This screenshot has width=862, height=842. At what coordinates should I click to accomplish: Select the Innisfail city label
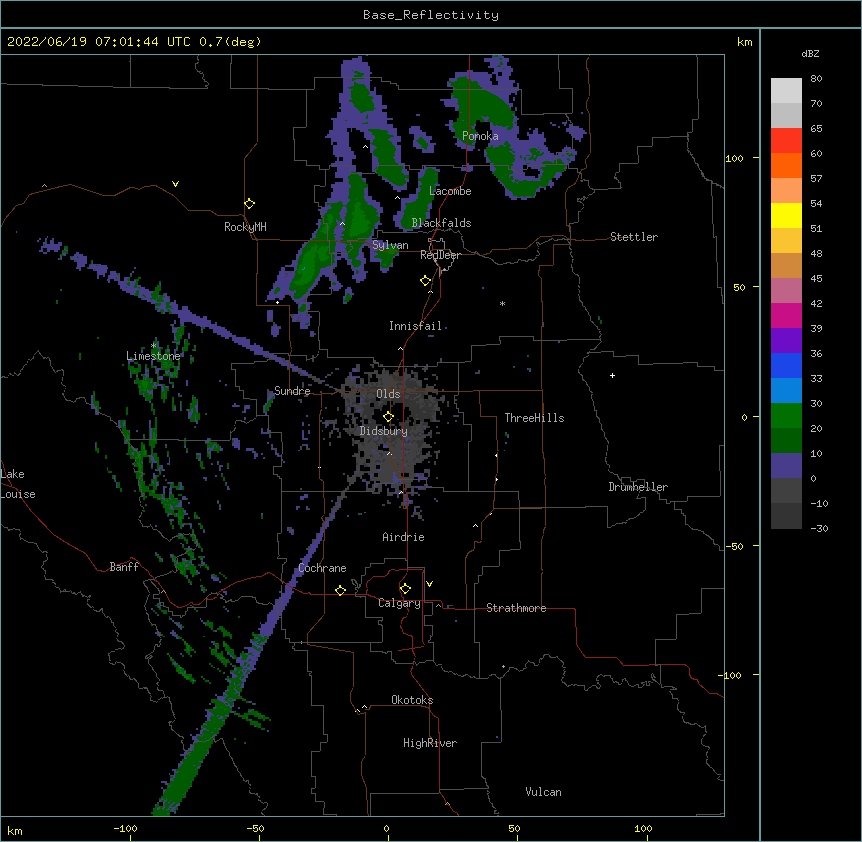415,326
